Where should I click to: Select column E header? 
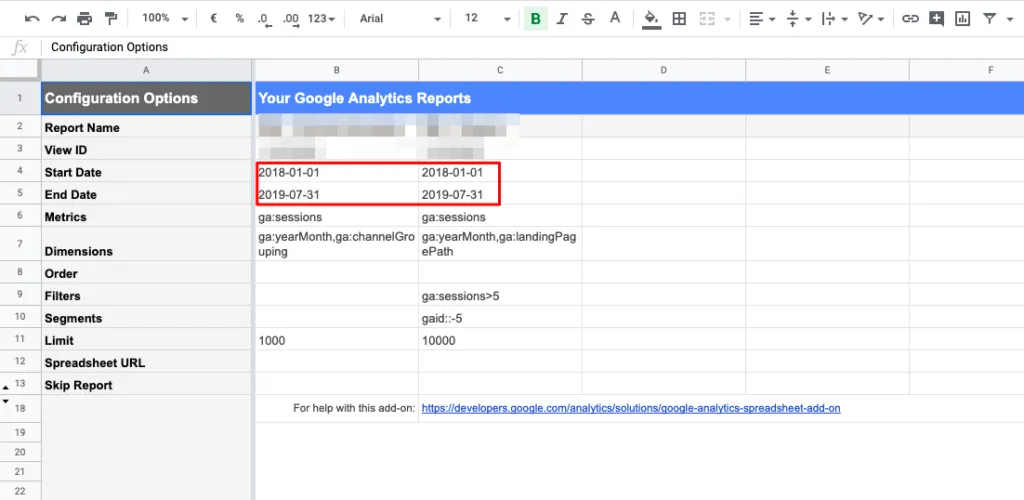point(827,70)
